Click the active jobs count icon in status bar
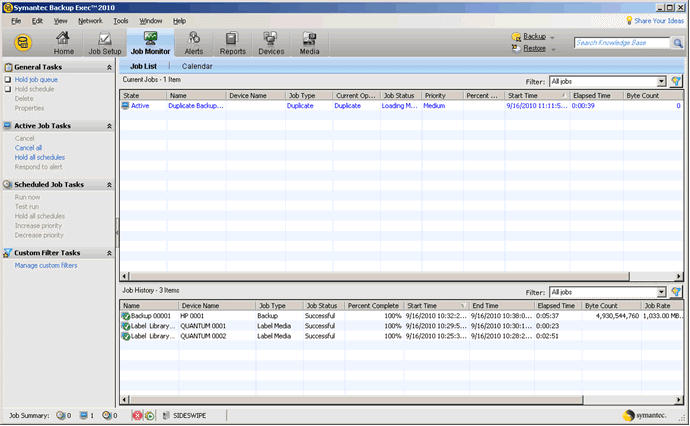Image resolution: width=690 pixels, height=426 pixels. click(x=84, y=415)
